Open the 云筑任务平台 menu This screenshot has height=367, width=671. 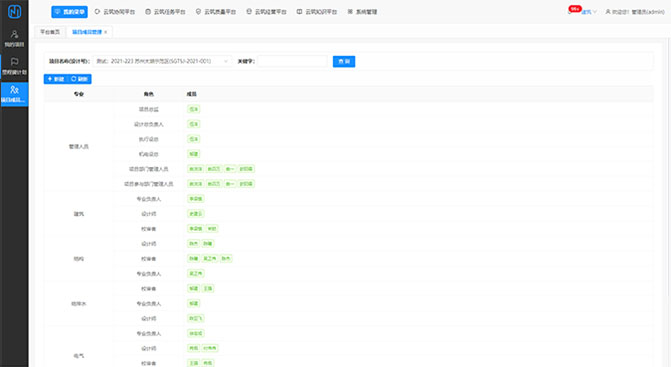pyautogui.click(x=165, y=12)
